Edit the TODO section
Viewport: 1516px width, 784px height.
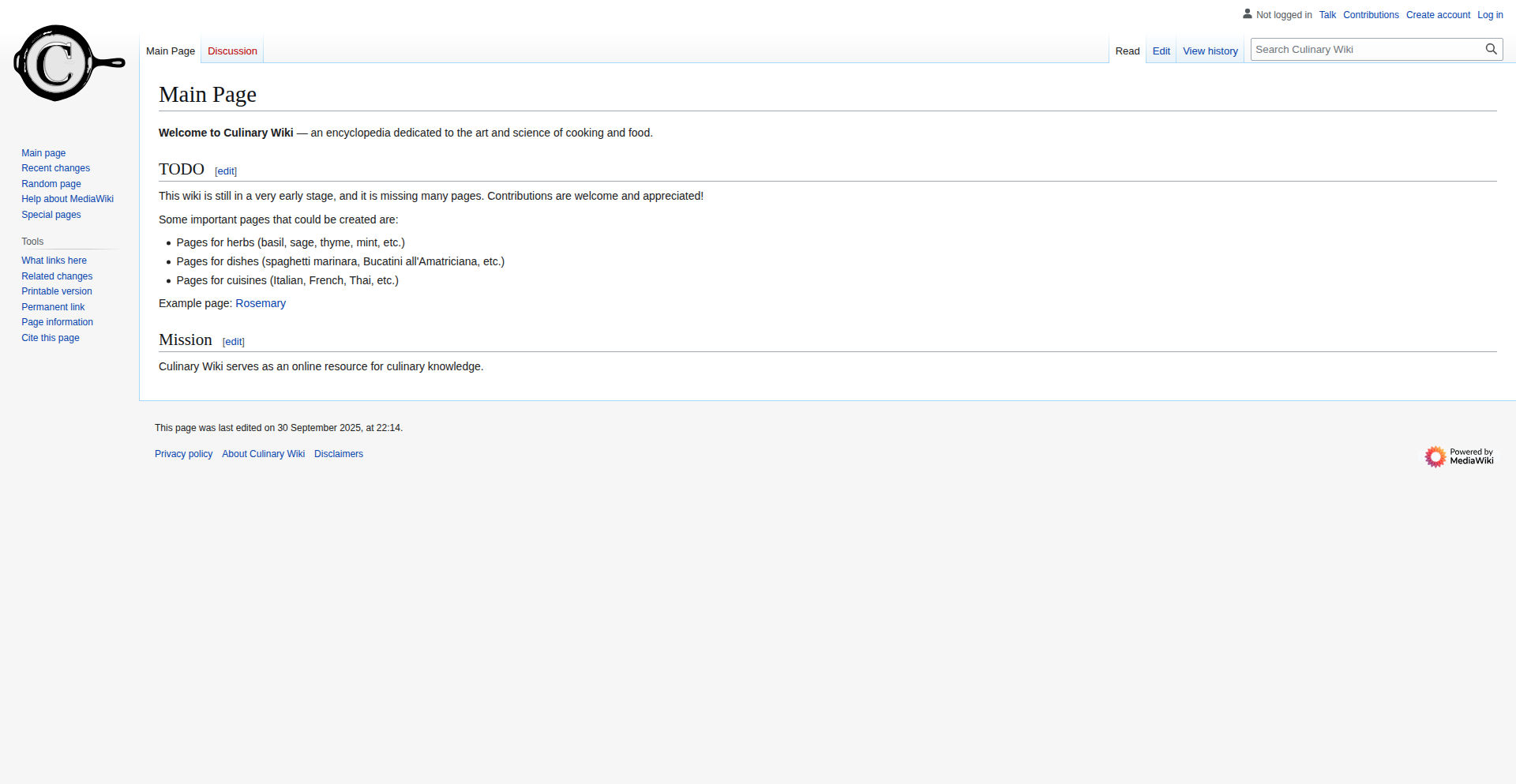[x=226, y=171]
